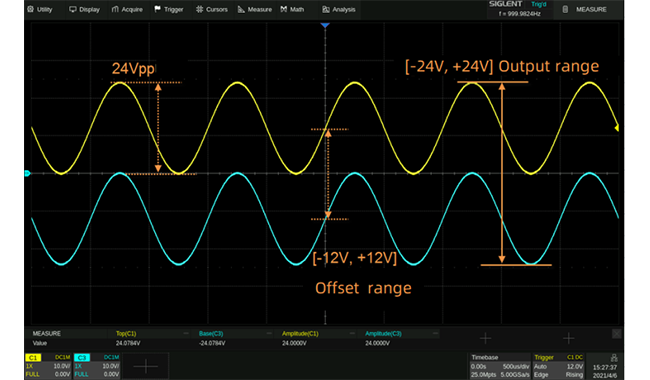Viewport: 650px width, 380px height.
Task: Open the Display menu
Action: (x=84, y=9)
